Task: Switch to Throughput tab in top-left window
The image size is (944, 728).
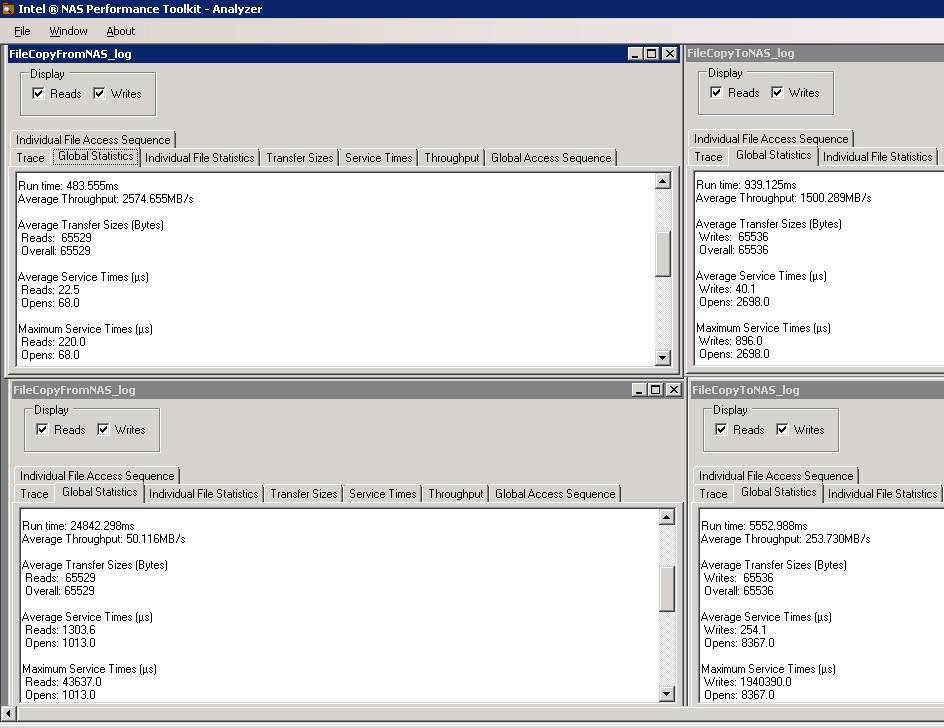Action: coord(451,158)
